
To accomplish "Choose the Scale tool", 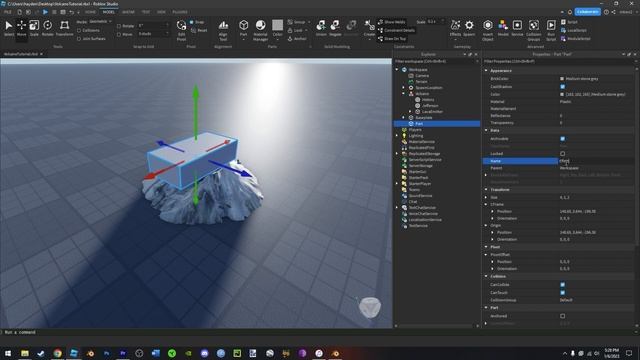I will pos(34,29).
